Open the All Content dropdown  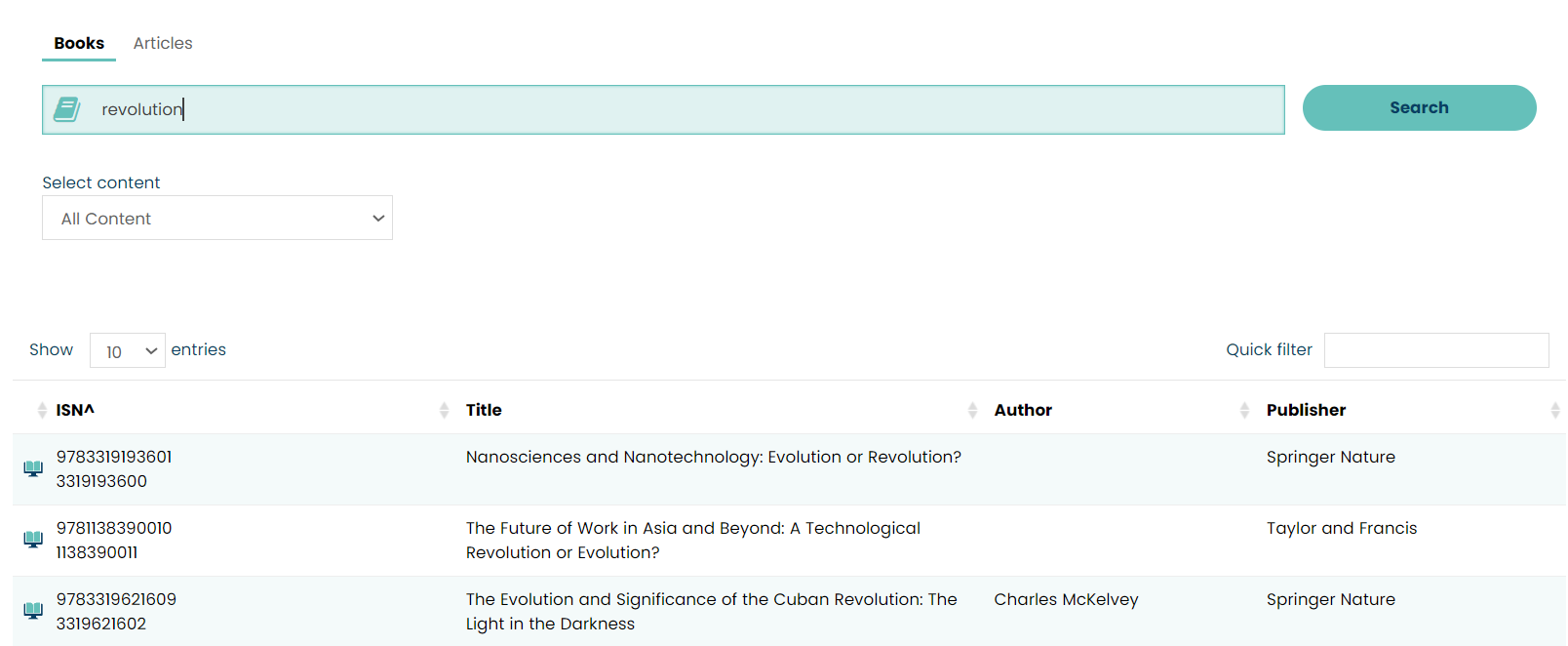click(x=217, y=218)
